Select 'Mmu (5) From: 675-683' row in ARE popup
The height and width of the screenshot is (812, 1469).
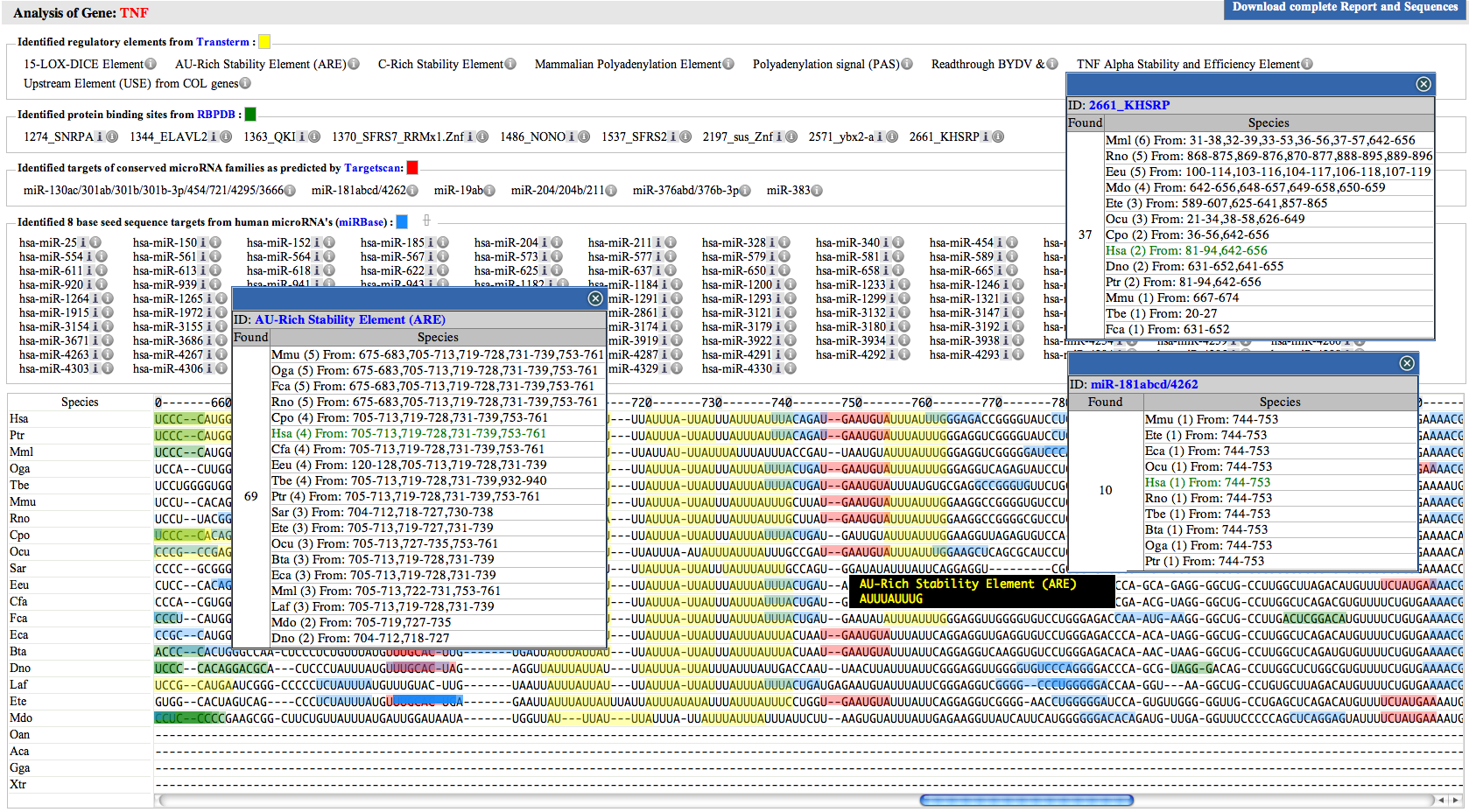tap(438, 354)
